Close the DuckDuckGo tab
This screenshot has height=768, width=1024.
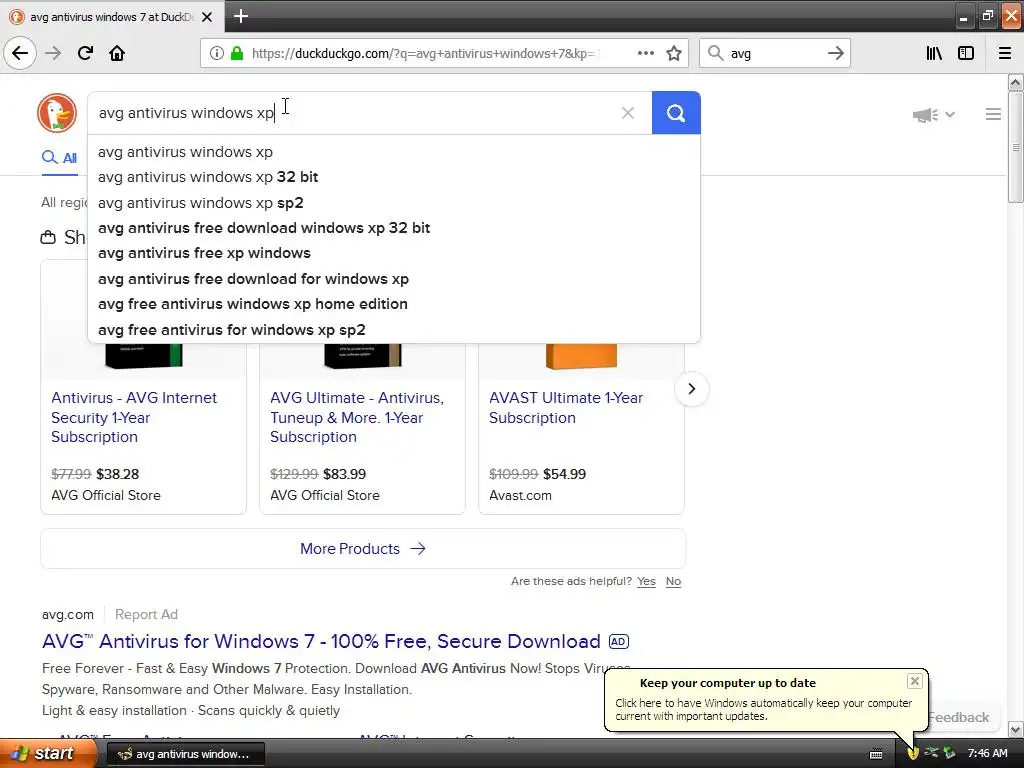pos(207,17)
